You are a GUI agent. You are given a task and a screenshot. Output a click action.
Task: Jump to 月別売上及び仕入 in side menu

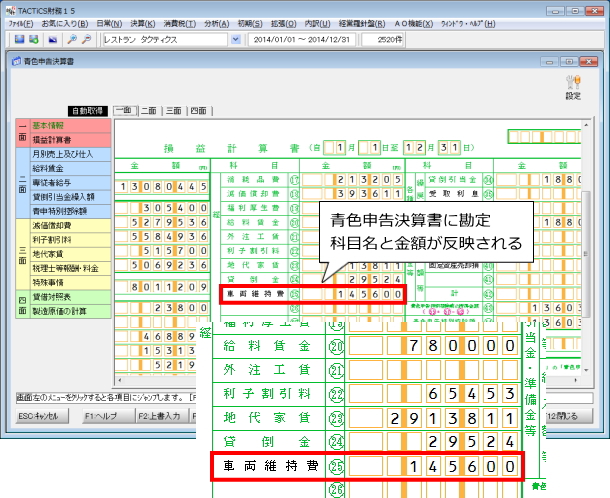point(70,154)
